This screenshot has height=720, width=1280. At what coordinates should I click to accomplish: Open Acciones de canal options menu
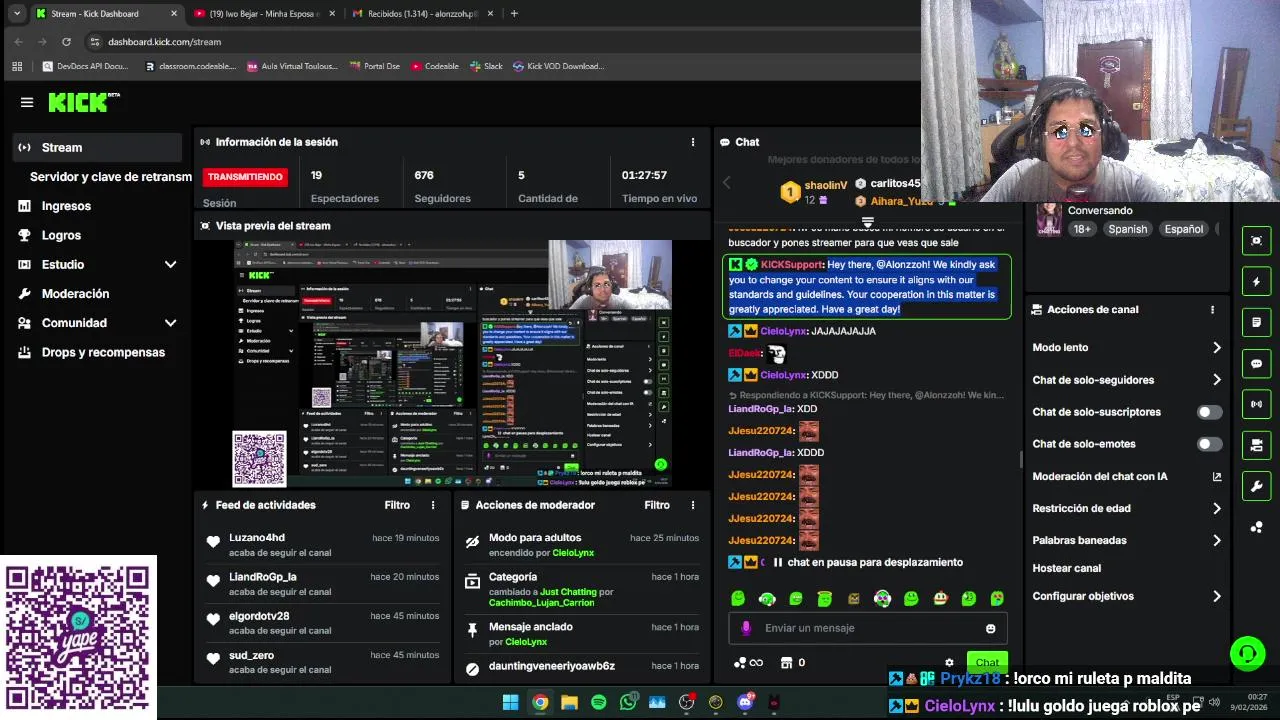(x=1212, y=310)
